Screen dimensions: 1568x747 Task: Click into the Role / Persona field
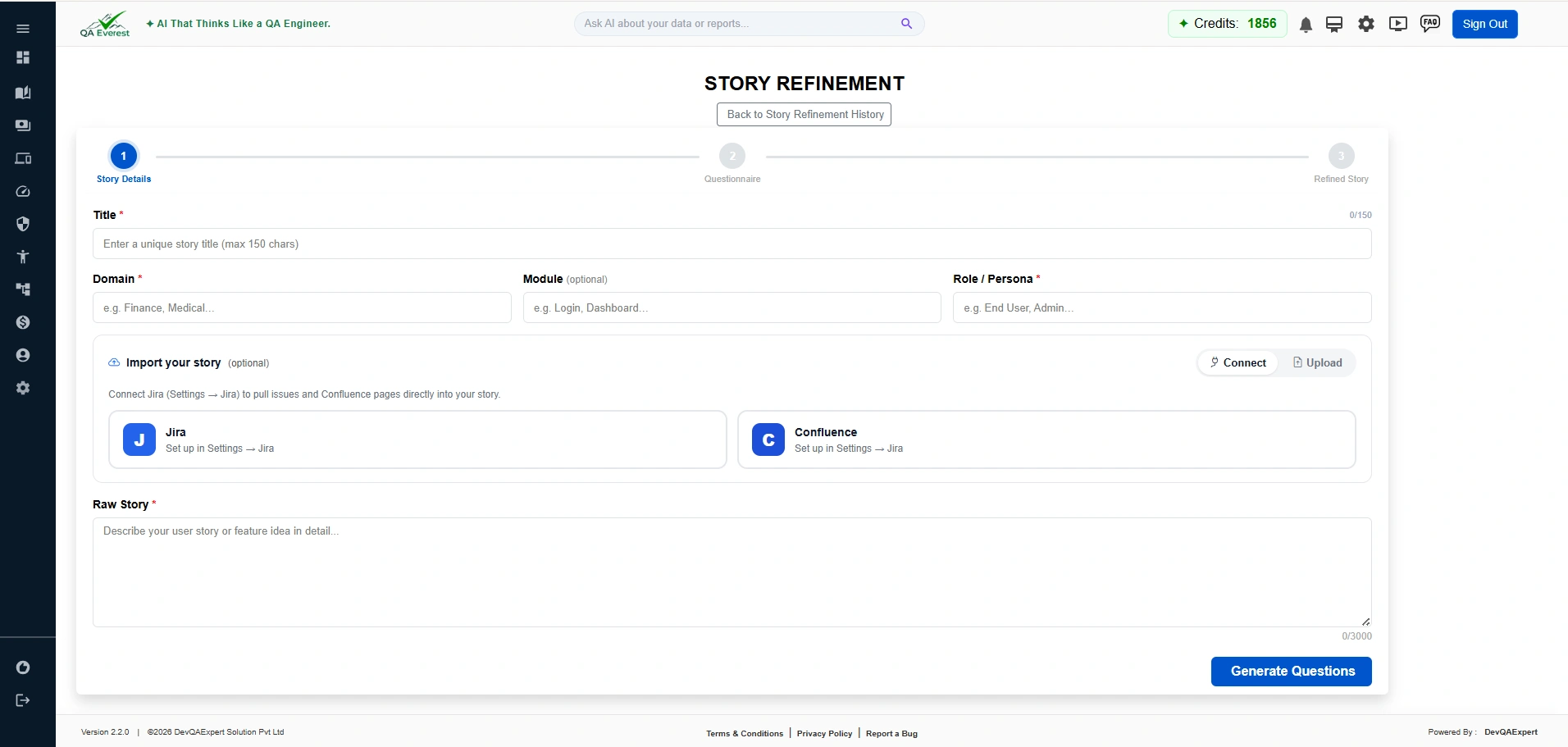[1162, 307]
